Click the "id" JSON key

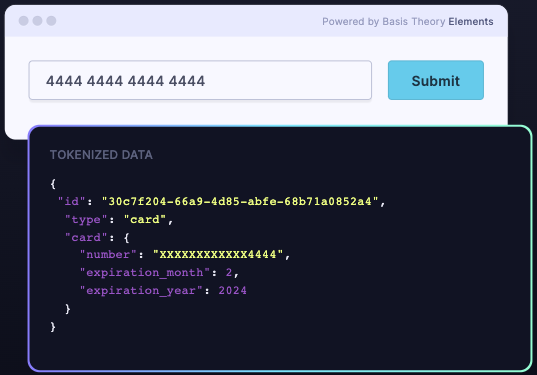point(72,201)
